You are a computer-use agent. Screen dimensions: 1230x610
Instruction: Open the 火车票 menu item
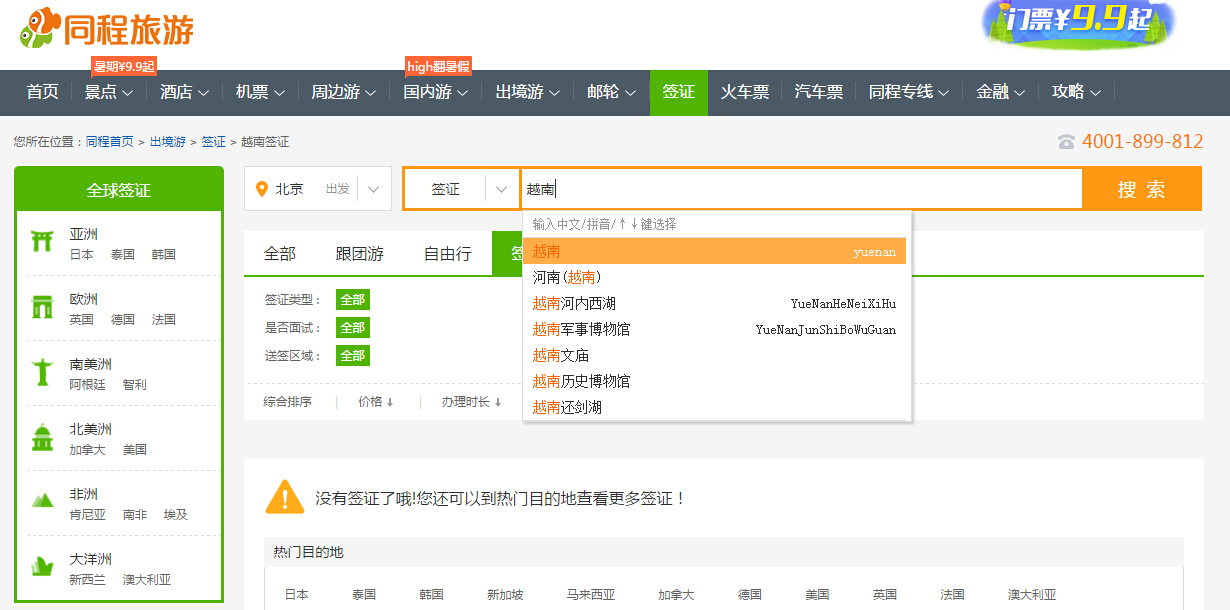pyautogui.click(x=745, y=92)
